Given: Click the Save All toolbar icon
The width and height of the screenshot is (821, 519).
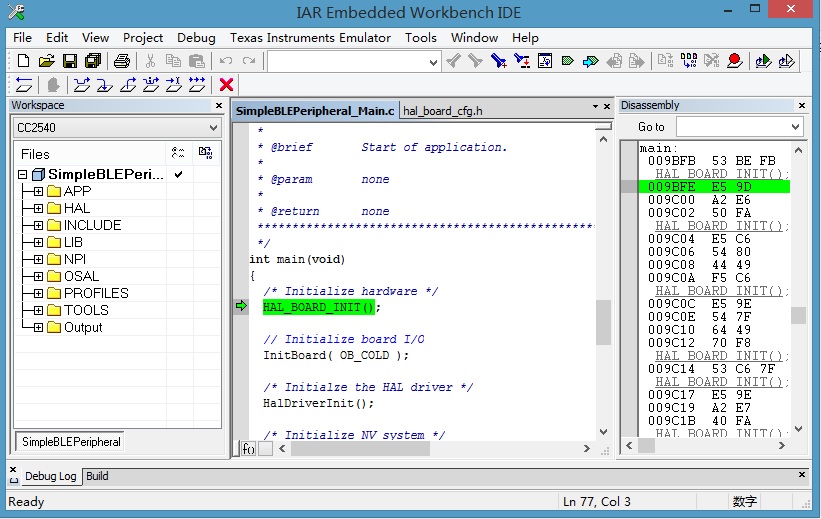Looking at the screenshot, I should tap(92, 61).
